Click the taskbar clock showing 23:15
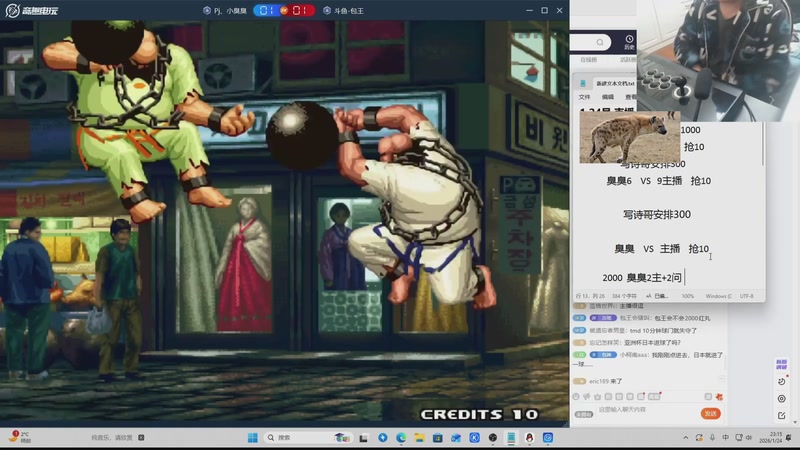 click(770, 437)
